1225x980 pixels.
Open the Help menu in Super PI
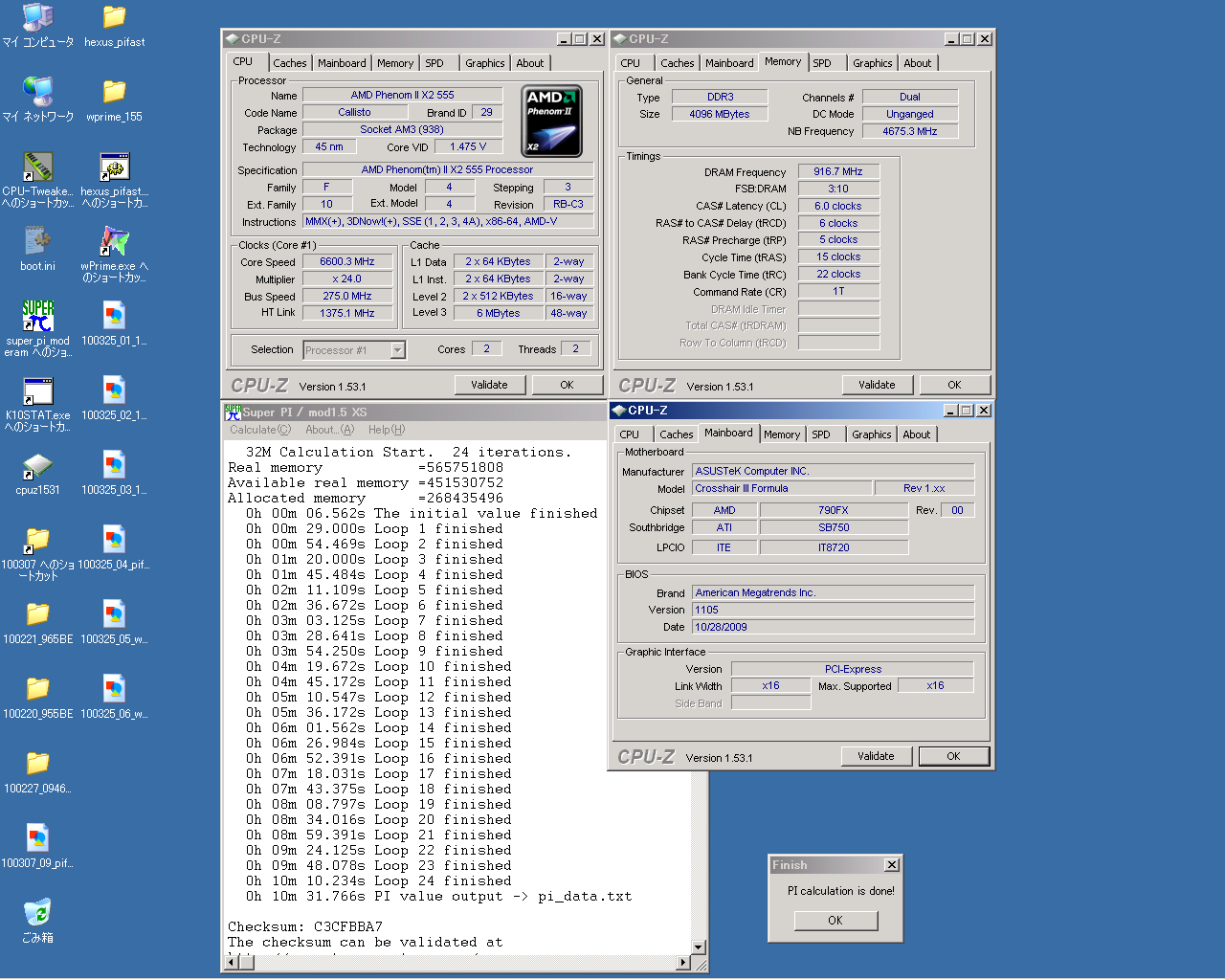[x=386, y=430]
